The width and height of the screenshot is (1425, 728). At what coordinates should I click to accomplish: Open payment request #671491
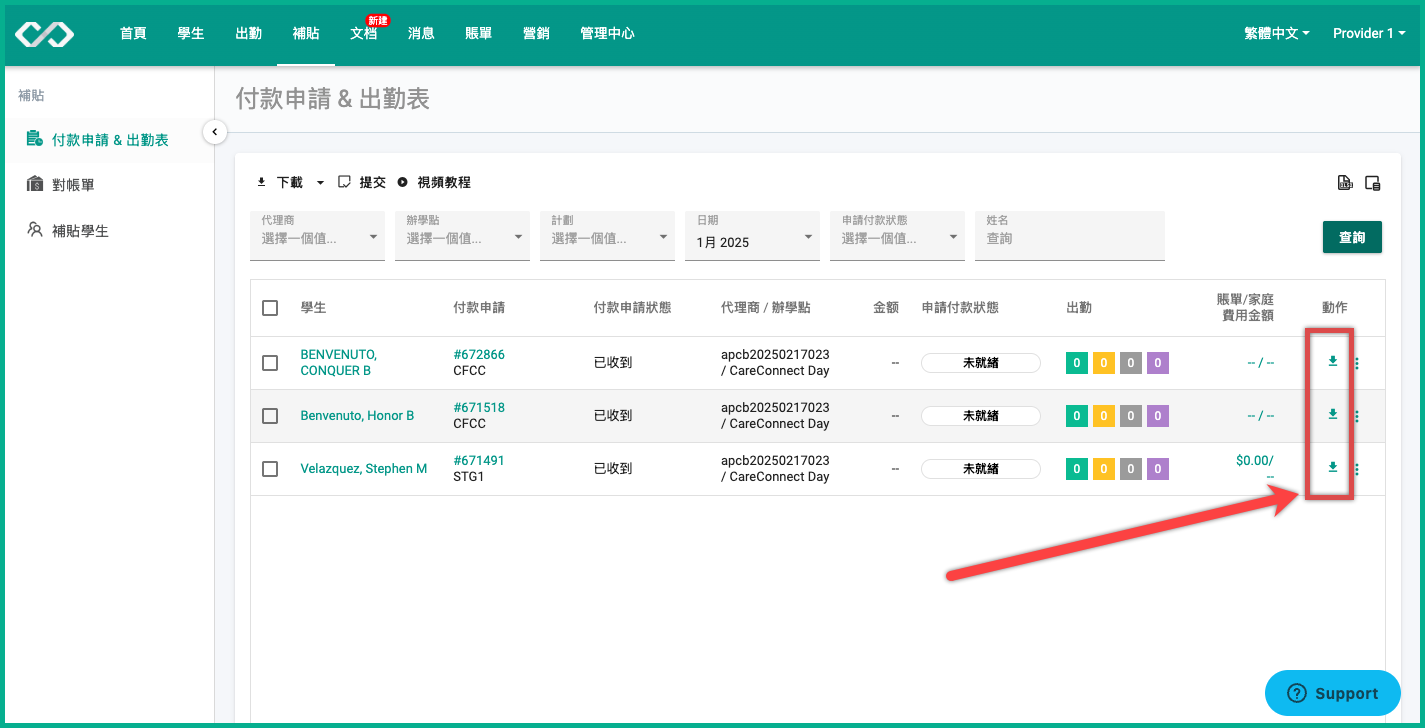tap(479, 461)
